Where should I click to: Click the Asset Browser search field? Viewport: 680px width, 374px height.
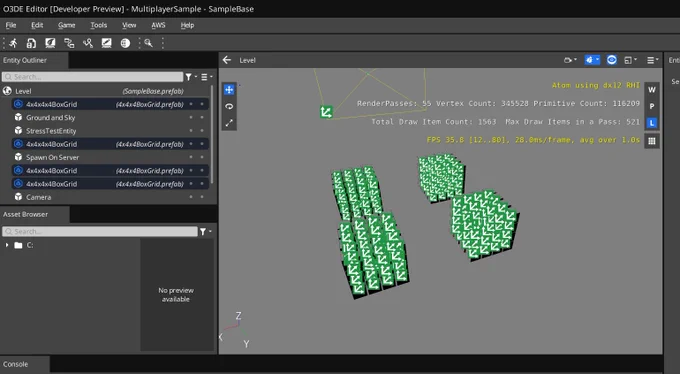100,232
